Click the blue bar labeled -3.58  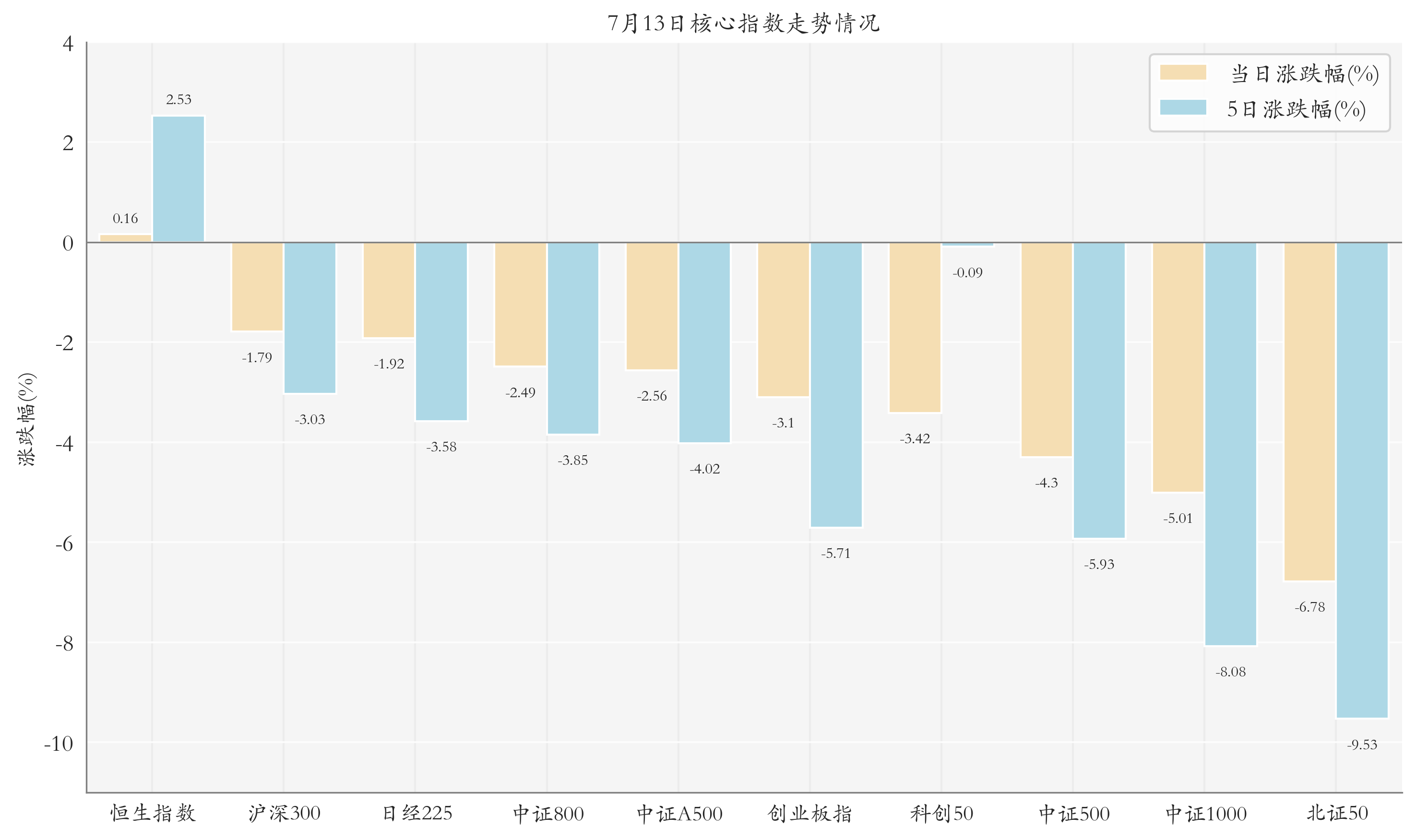point(441,331)
